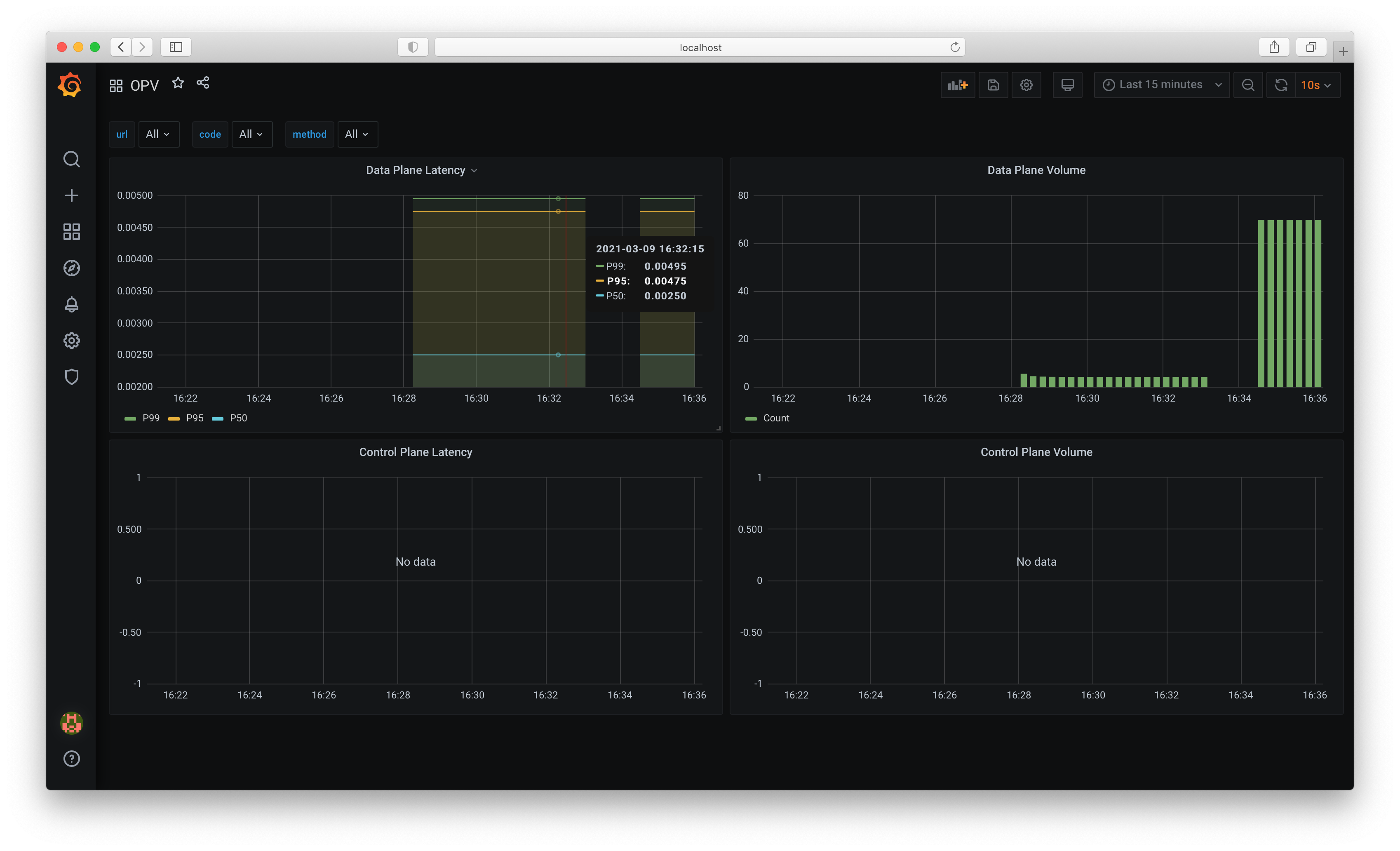Open the Help question mark icon
Screen dimensions: 1400x851
click(x=72, y=758)
